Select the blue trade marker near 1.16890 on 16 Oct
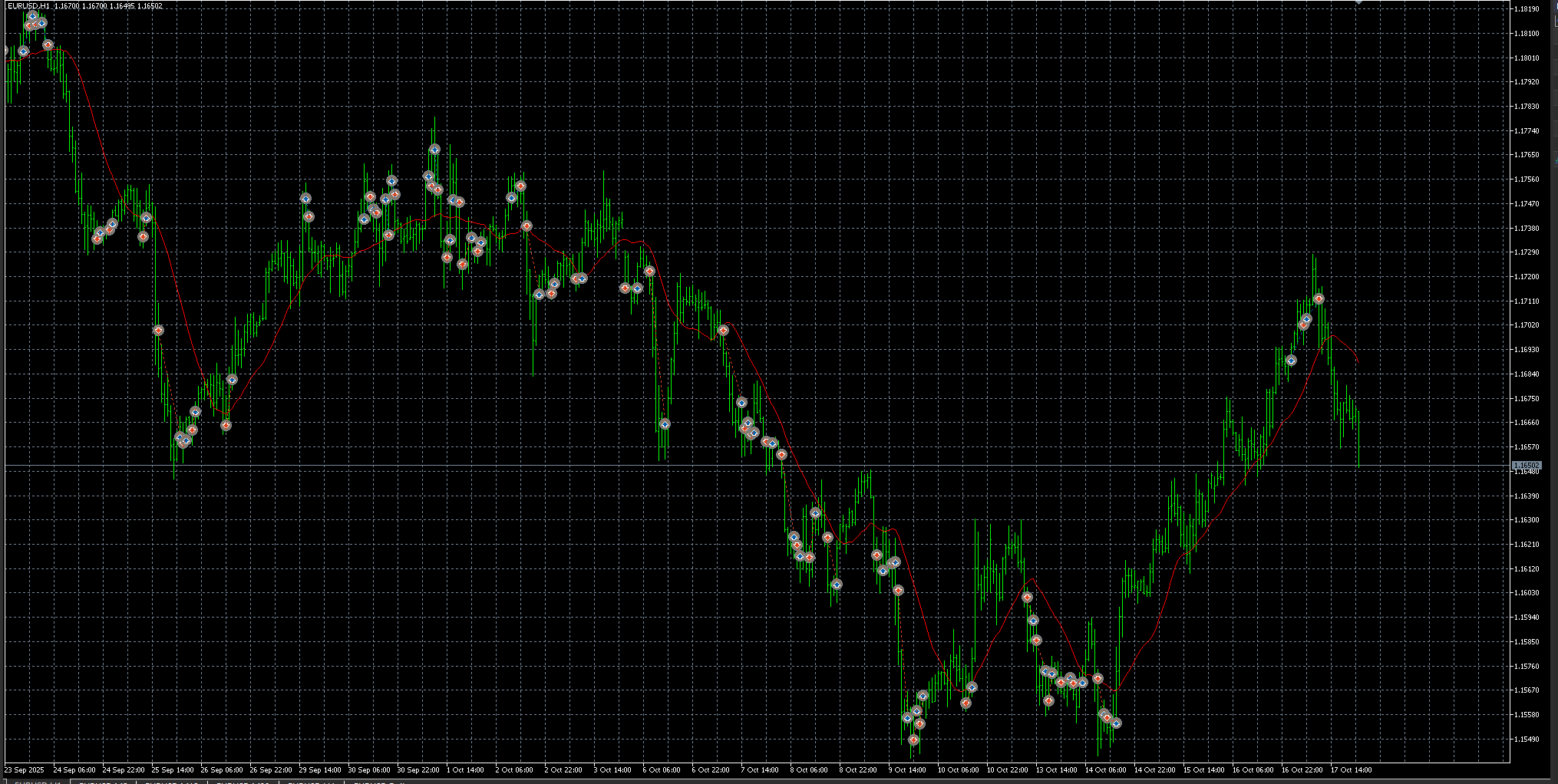 [1291, 361]
